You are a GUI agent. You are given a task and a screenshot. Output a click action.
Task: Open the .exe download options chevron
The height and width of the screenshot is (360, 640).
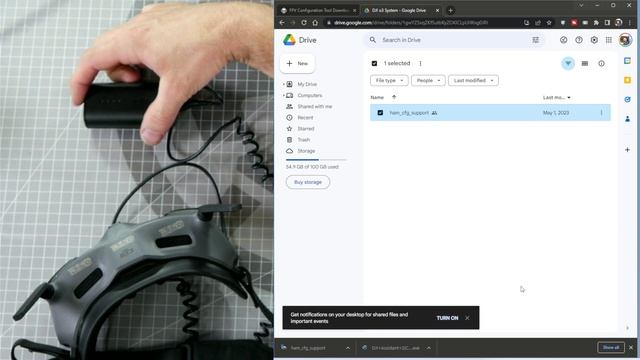(x=429, y=348)
